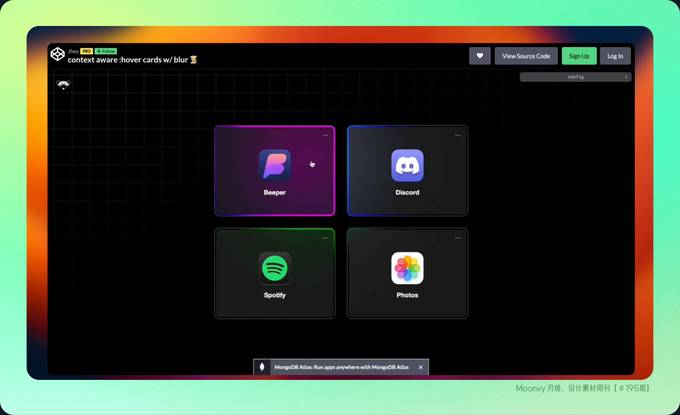Image resolution: width=680 pixels, height=415 pixels.
Task: Click View Source Code button
Action: 526,56
